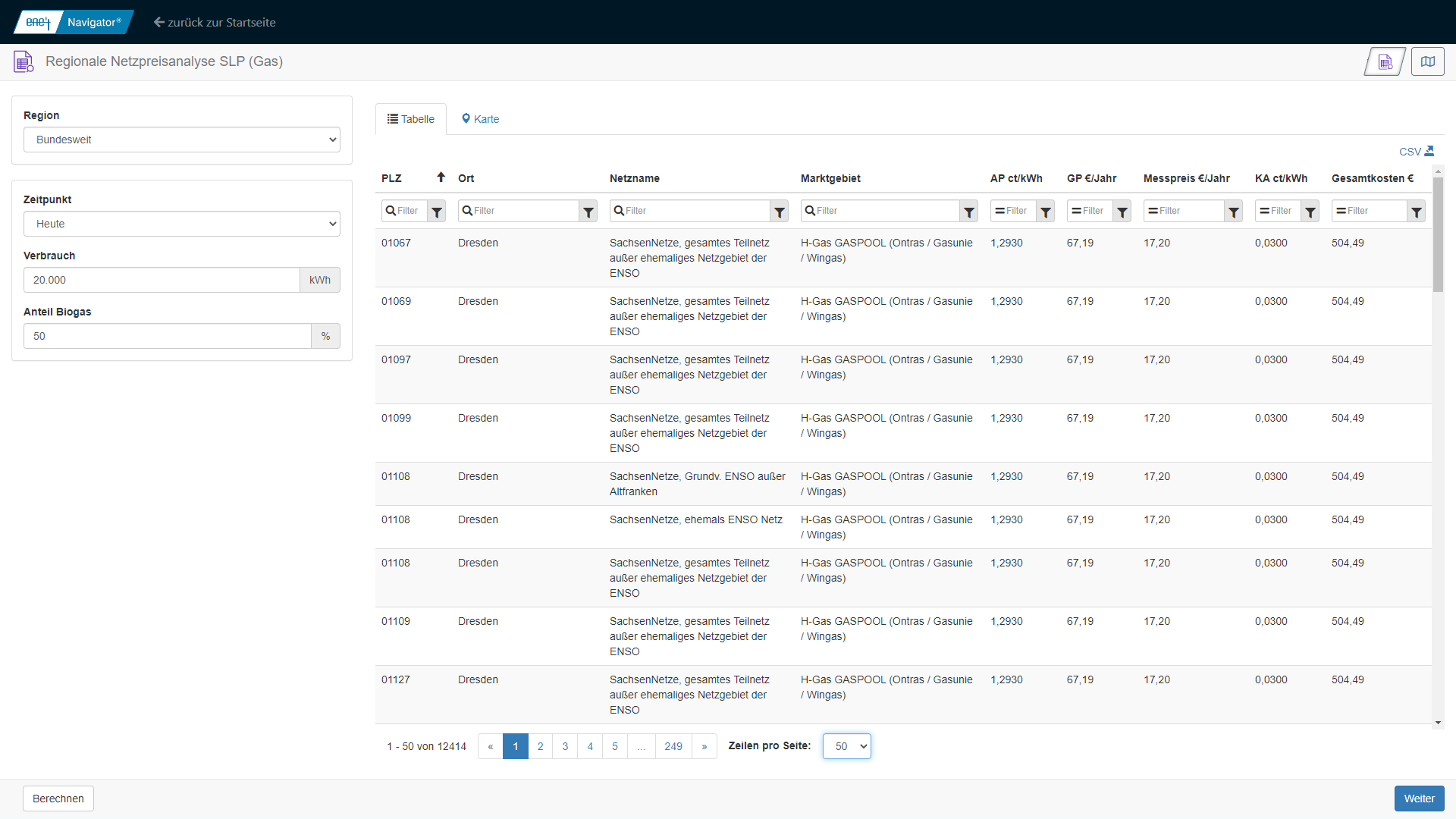
Task: Click into the Verbrauch input field
Action: click(x=162, y=280)
